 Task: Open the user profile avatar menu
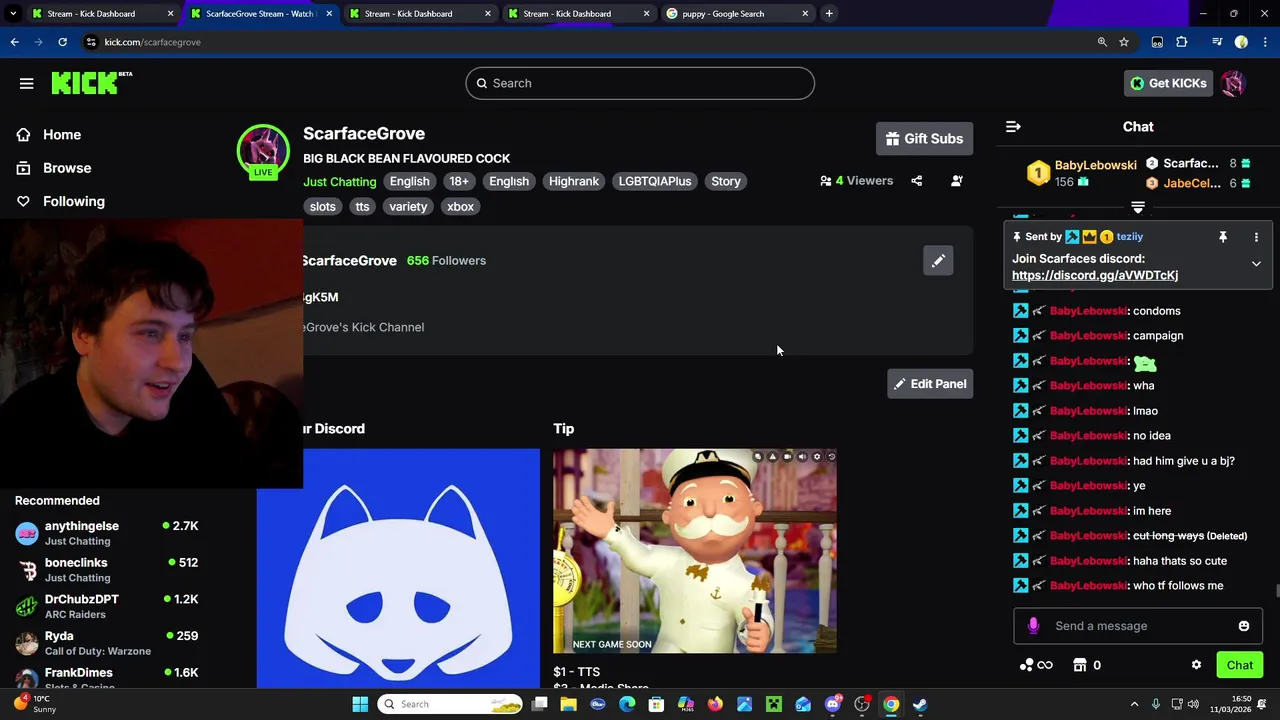tap(1233, 83)
